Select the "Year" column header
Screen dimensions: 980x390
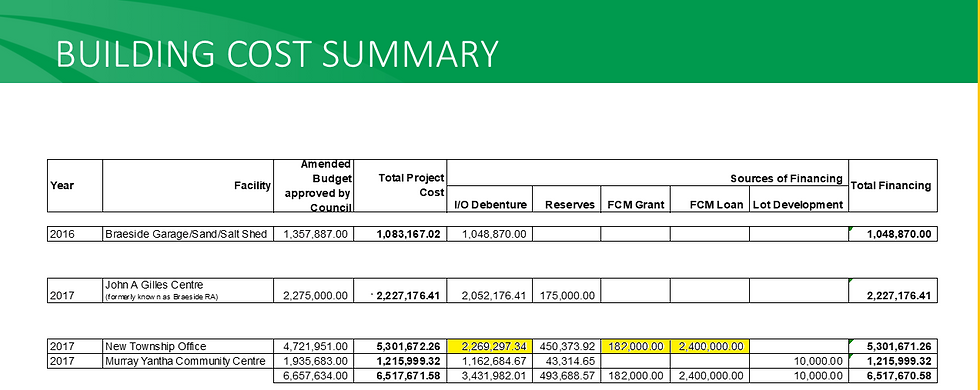[x=62, y=185]
